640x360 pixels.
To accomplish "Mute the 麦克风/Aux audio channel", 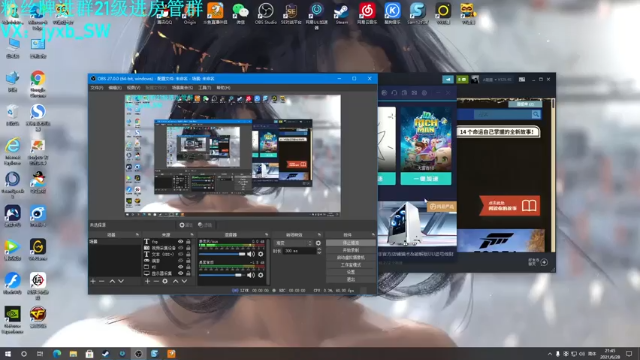I will [x=251, y=254].
